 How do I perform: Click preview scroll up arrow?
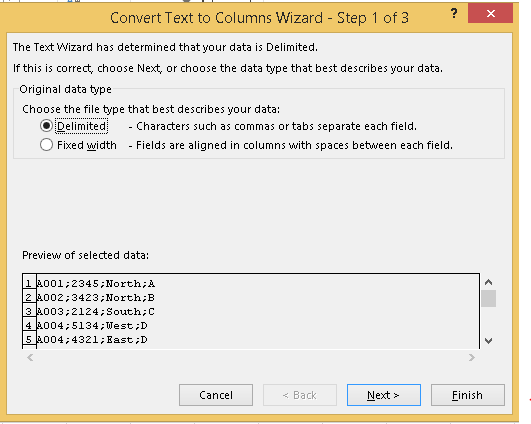click(488, 282)
